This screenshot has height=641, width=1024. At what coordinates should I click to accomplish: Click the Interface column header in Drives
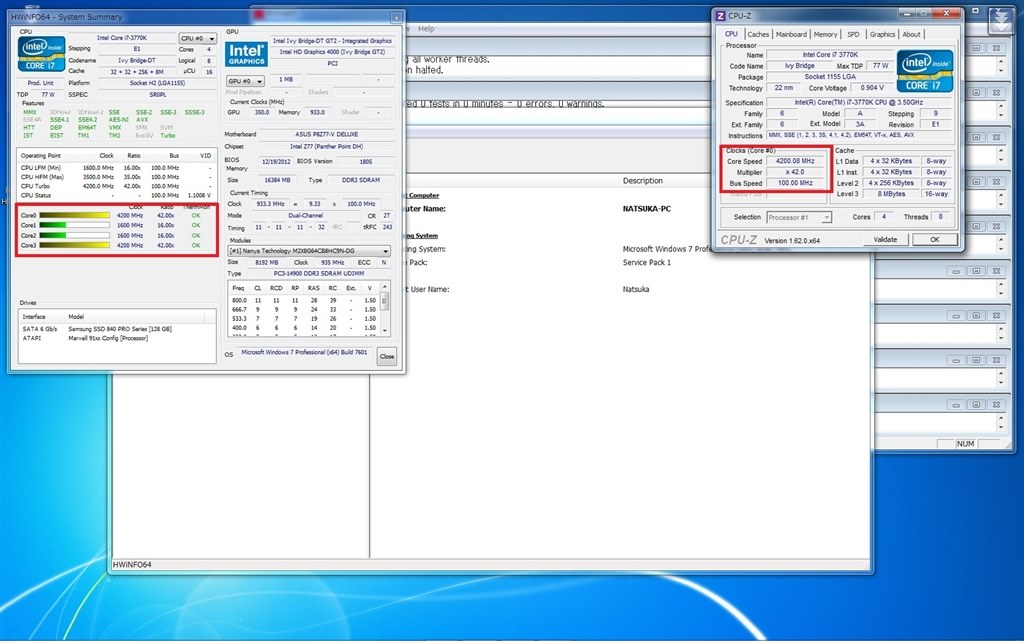[x=42, y=317]
